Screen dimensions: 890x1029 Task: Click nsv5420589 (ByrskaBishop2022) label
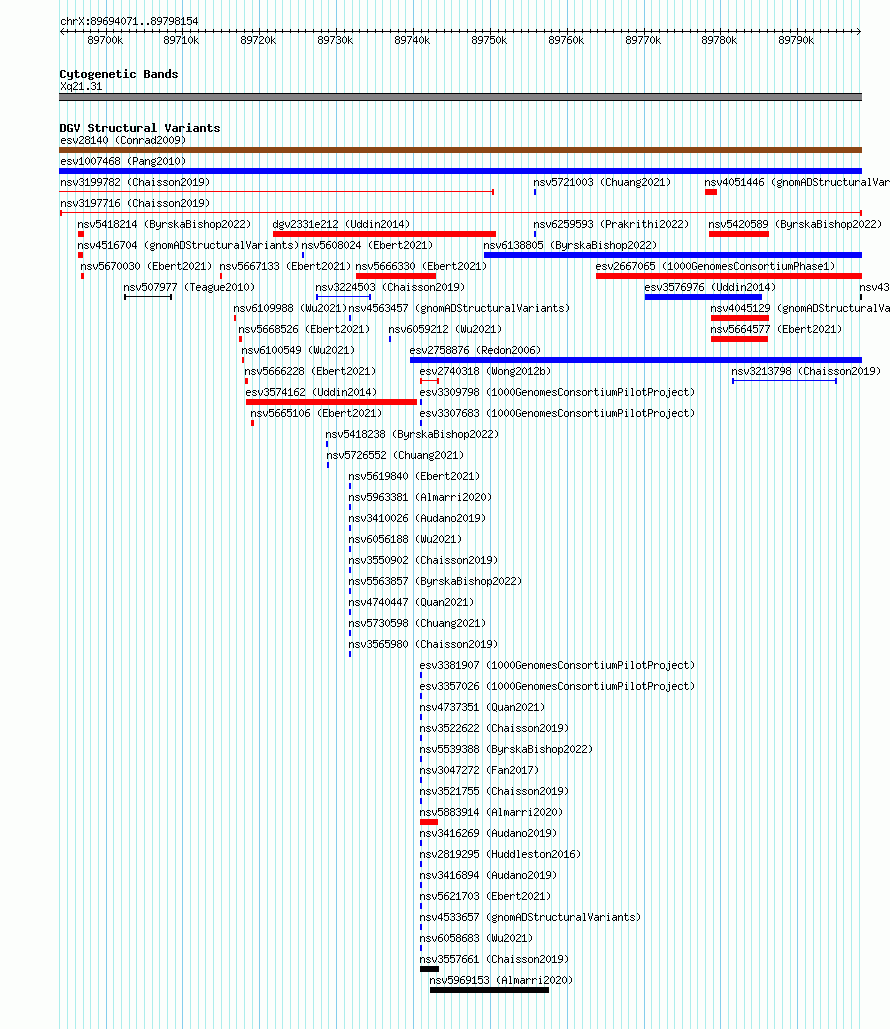[x=795, y=224]
